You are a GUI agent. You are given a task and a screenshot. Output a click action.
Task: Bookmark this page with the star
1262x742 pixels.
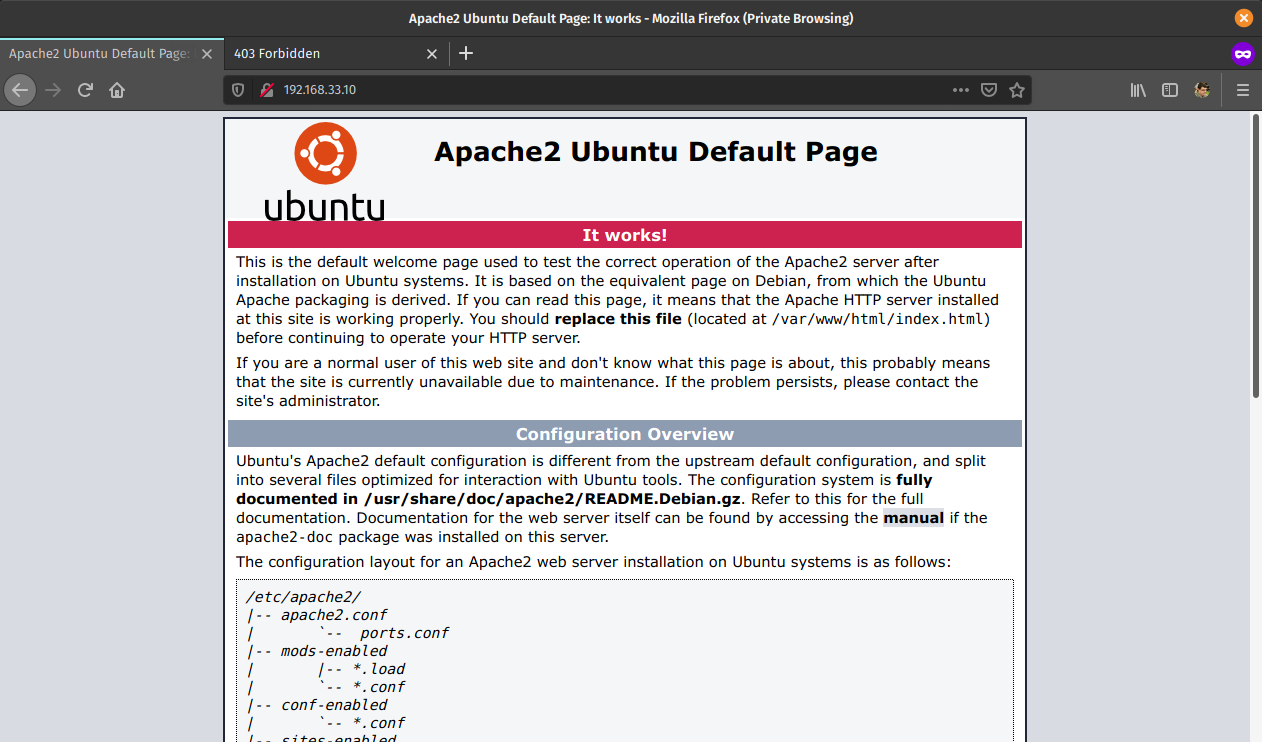1017,90
